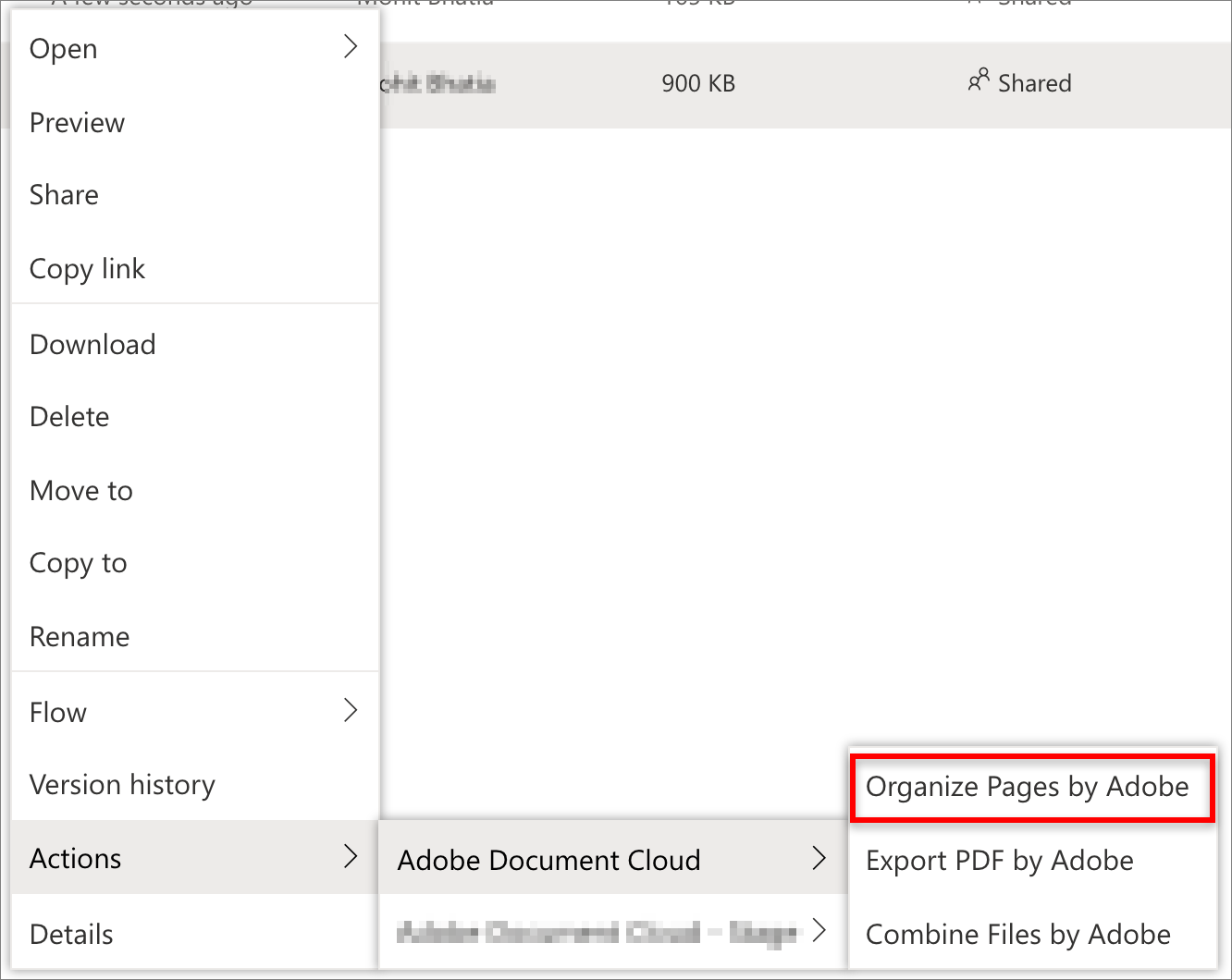Open the Adobe Document Cloud submenu
Screen dimensions: 1232x980
548,860
